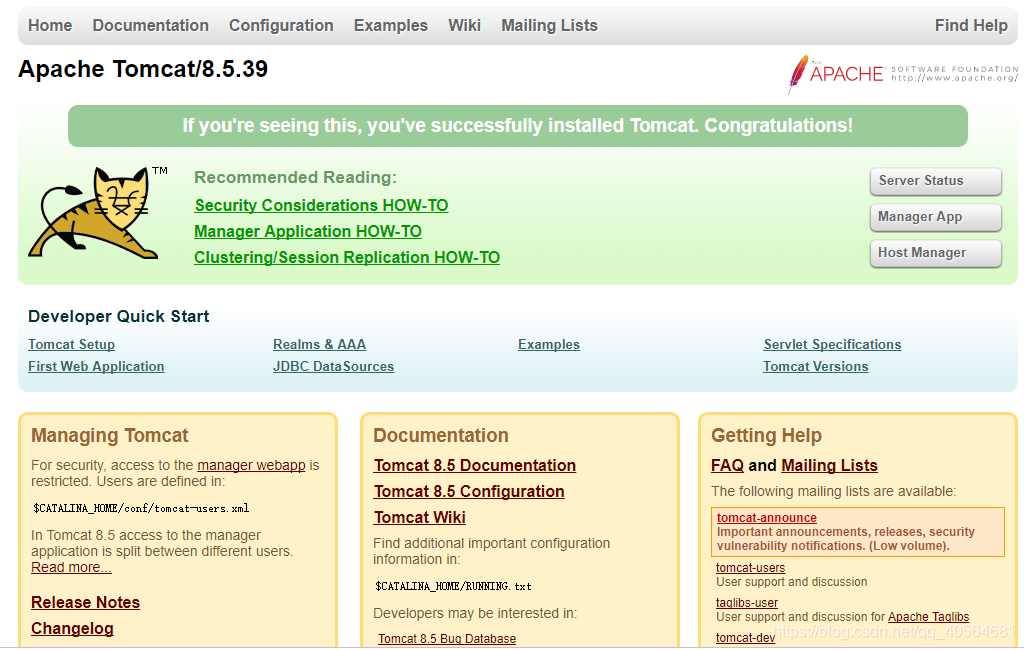Click the Managing Tomcat heading
The image size is (1024, 650).
point(110,436)
